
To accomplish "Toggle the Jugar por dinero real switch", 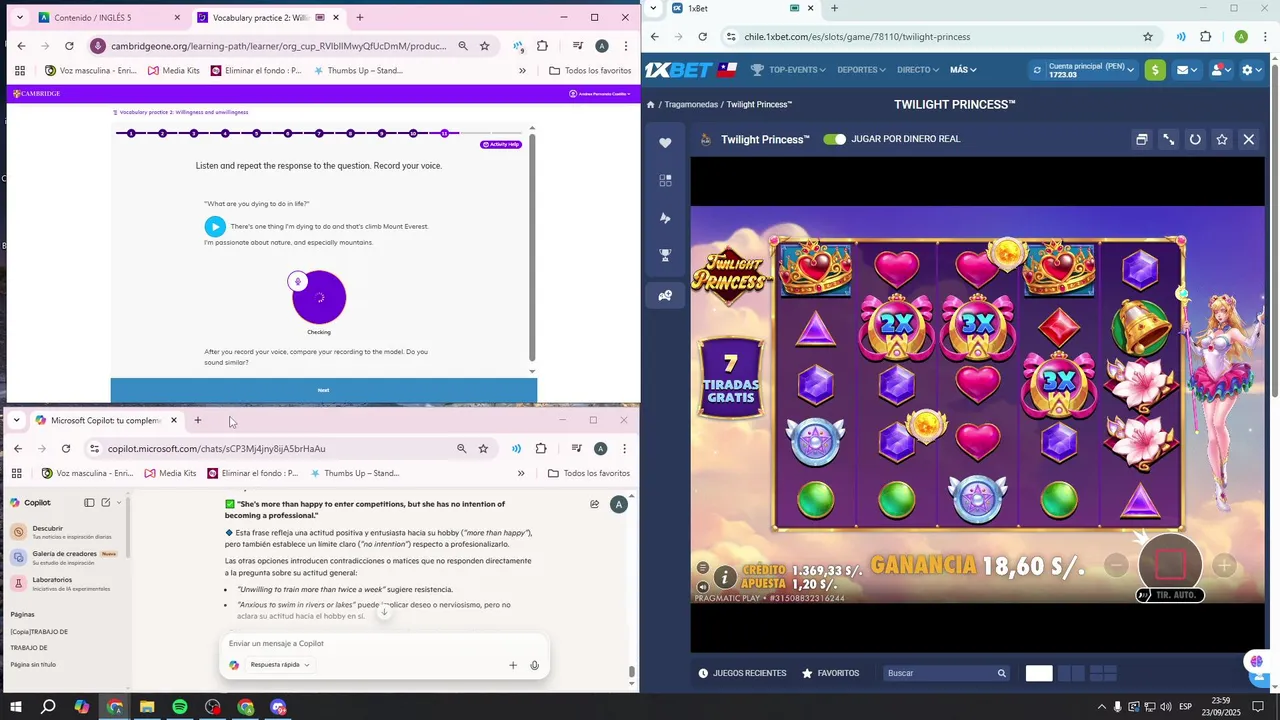I will [x=834, y=139].
